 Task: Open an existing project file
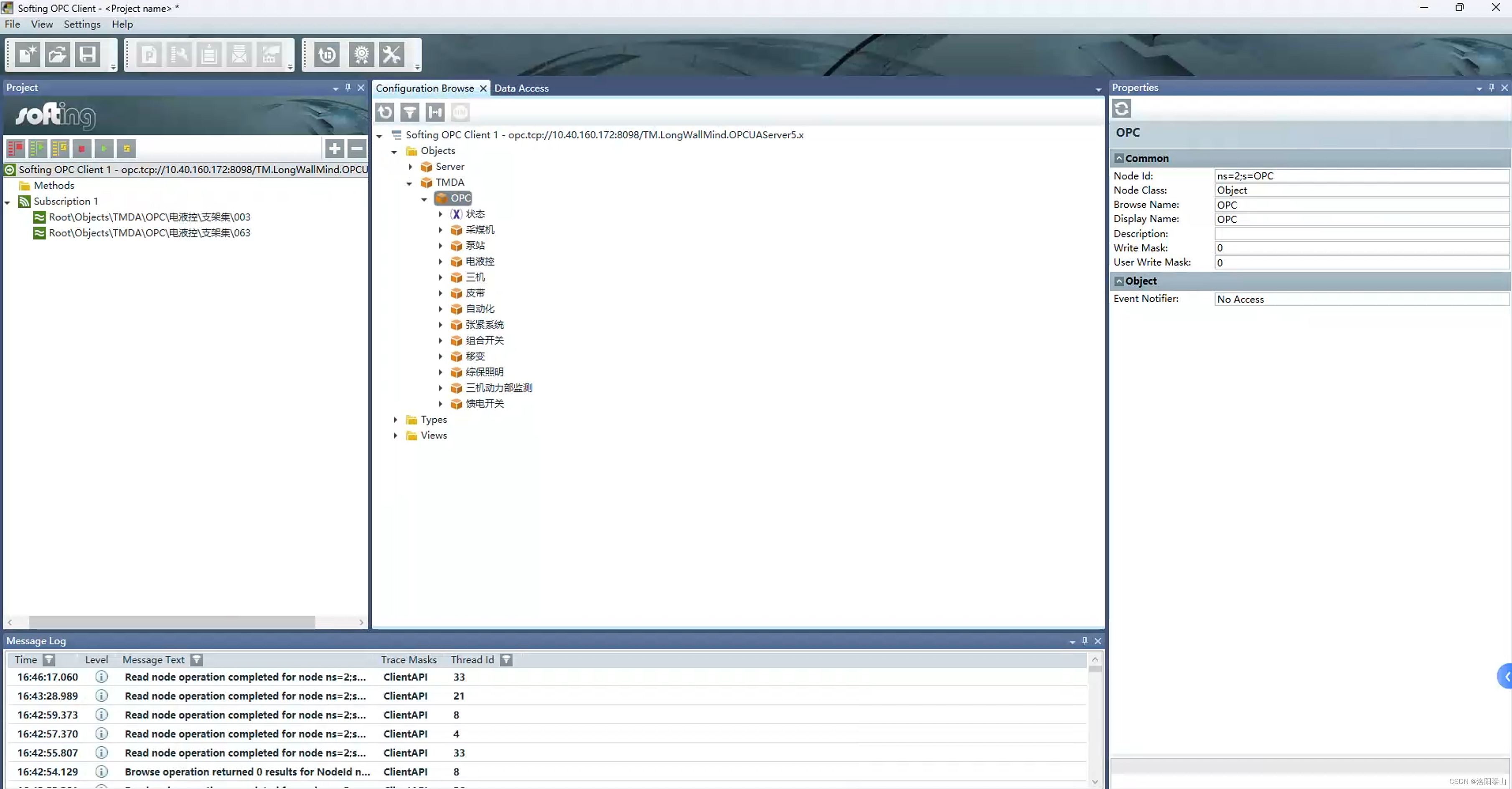tap(58, 55)
